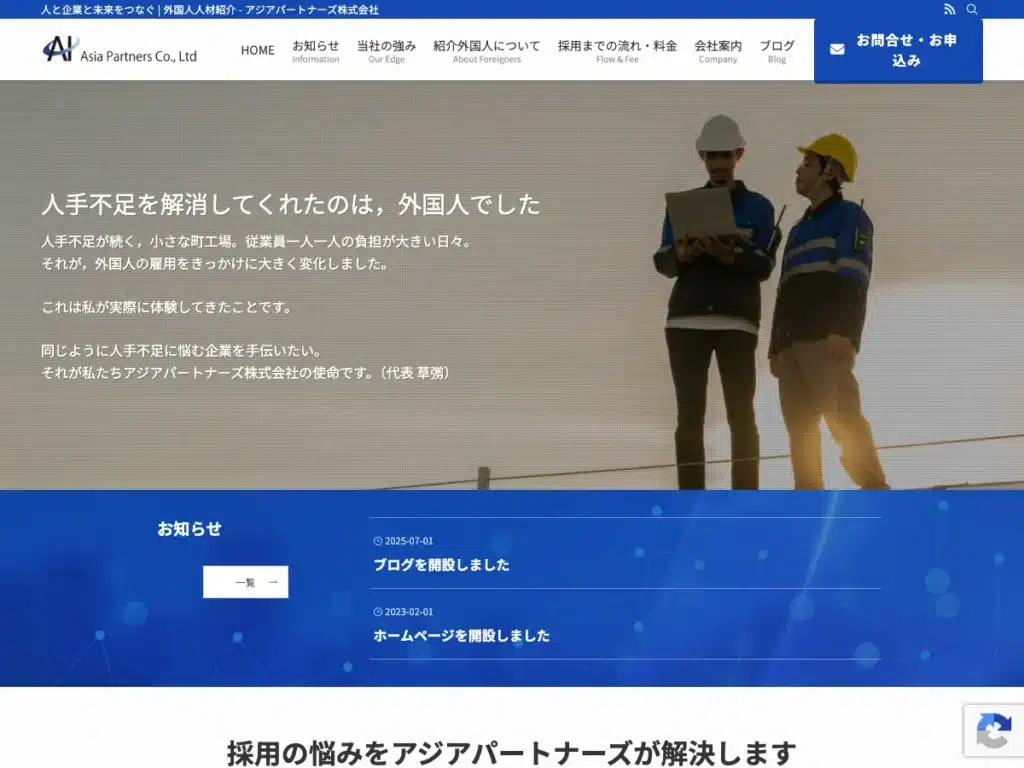Image resolution: width=1024 pixels, height=768 pixels.
Task: Open 採用までの流れ・料金 Flow & Fee menu
Action: point(617,51)
